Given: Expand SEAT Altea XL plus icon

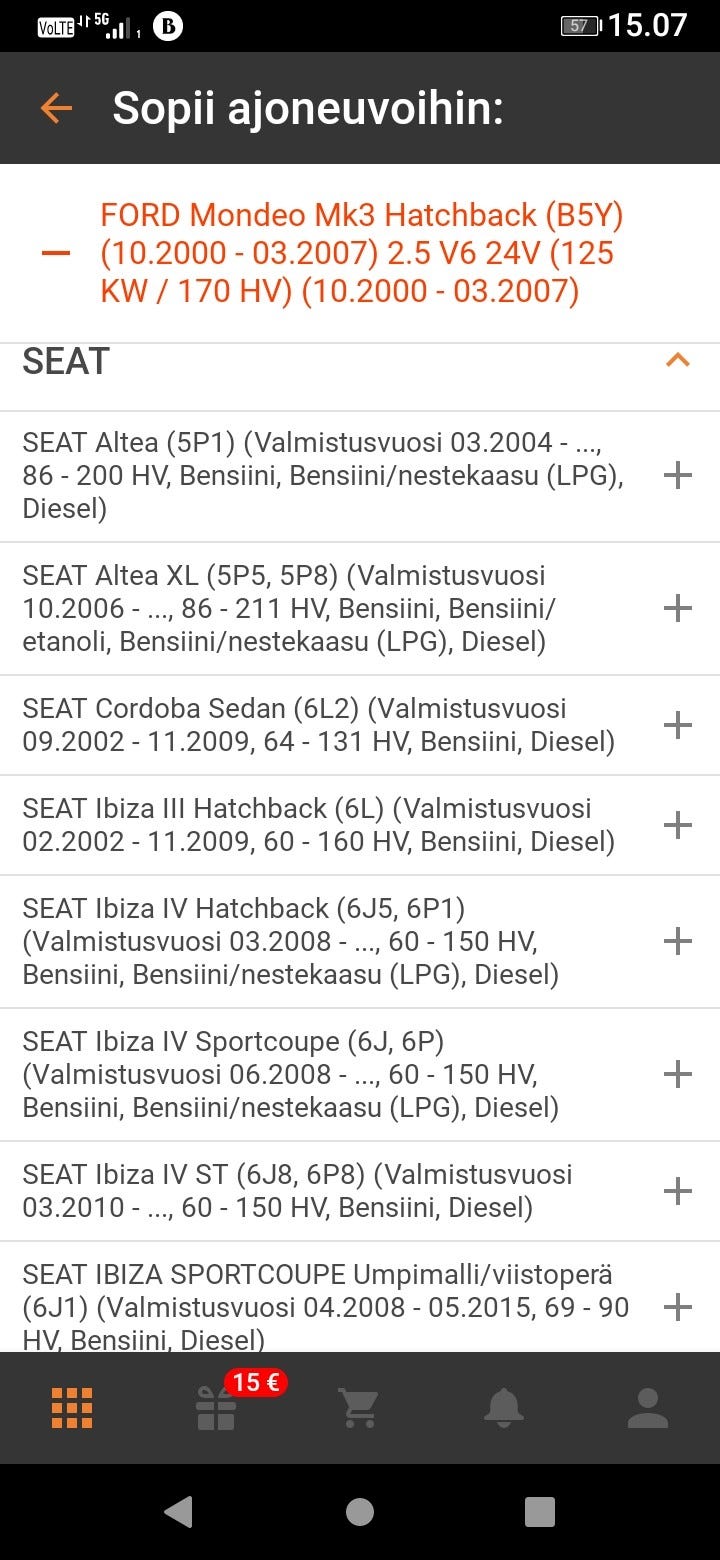Looking at the screenshot, I should 677,608.
